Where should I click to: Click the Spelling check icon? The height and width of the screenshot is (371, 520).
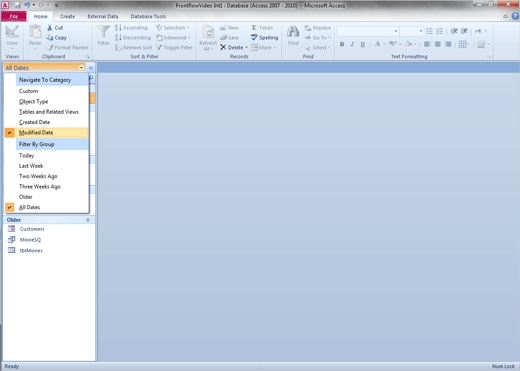coord(254,37)
